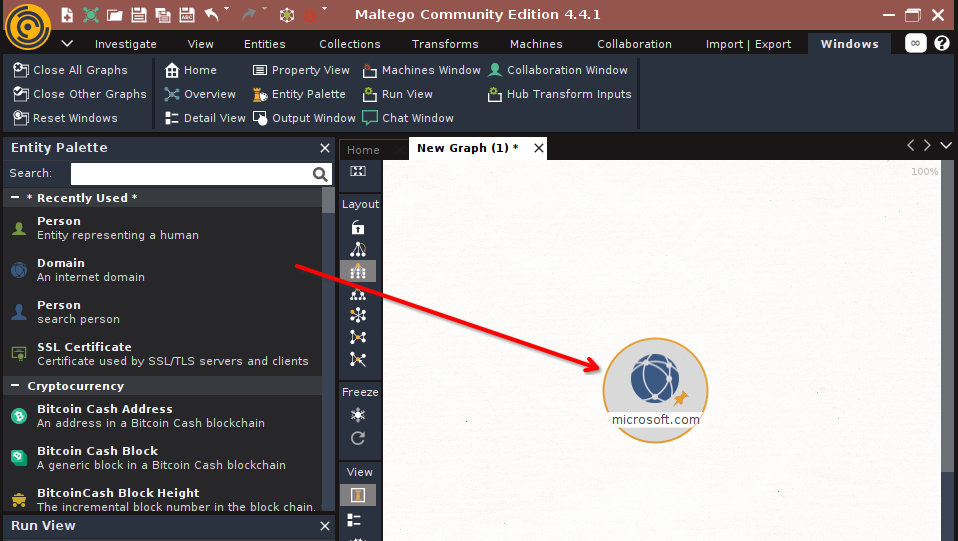Undo the last action
The width and height of the screenshot is (958, 541).
[211, 14]
